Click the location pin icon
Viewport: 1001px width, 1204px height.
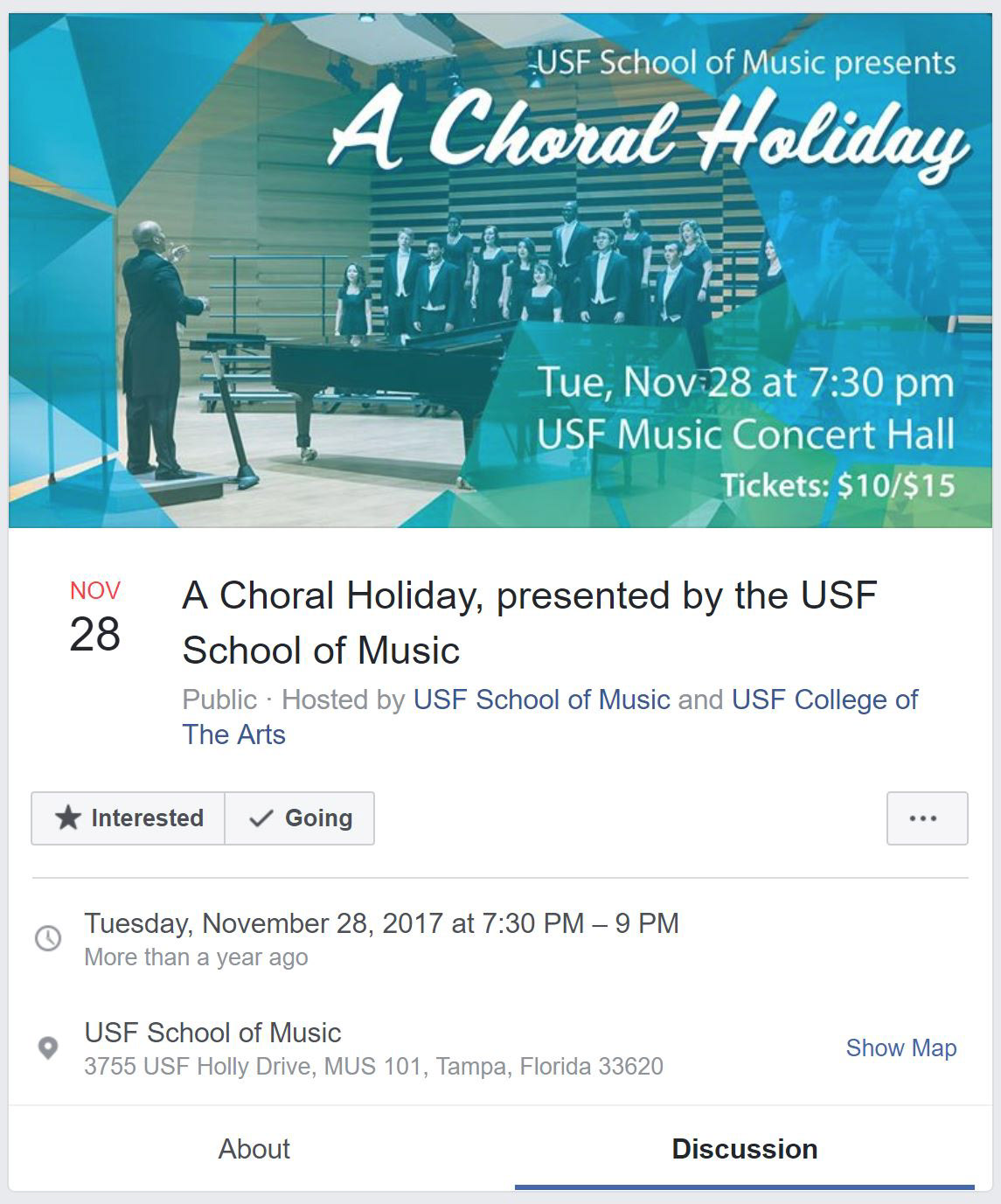[x=48, y=1047]
